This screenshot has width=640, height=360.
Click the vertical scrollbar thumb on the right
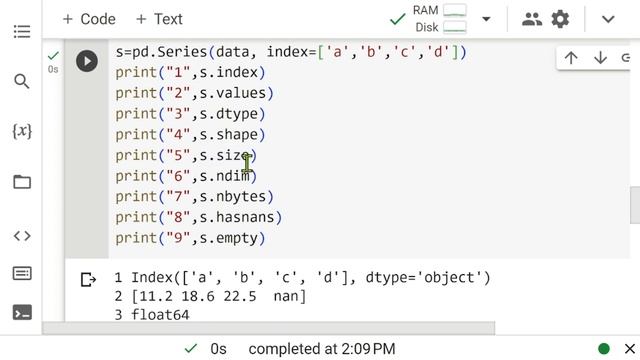635,205
